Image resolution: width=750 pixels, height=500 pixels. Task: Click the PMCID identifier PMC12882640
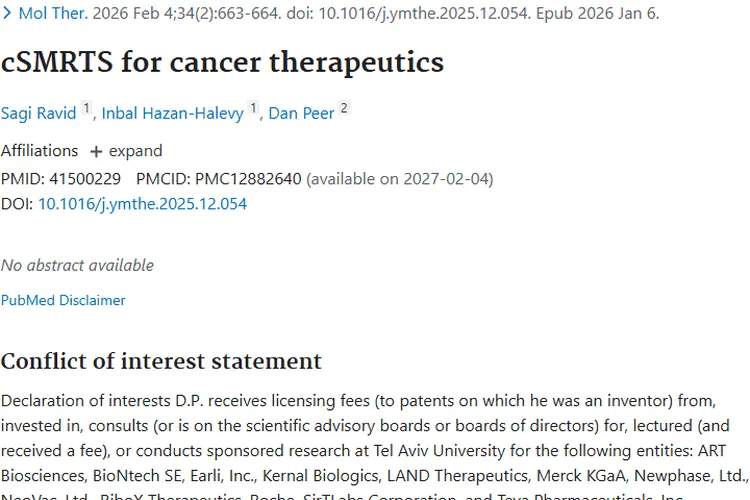point(248,179)
